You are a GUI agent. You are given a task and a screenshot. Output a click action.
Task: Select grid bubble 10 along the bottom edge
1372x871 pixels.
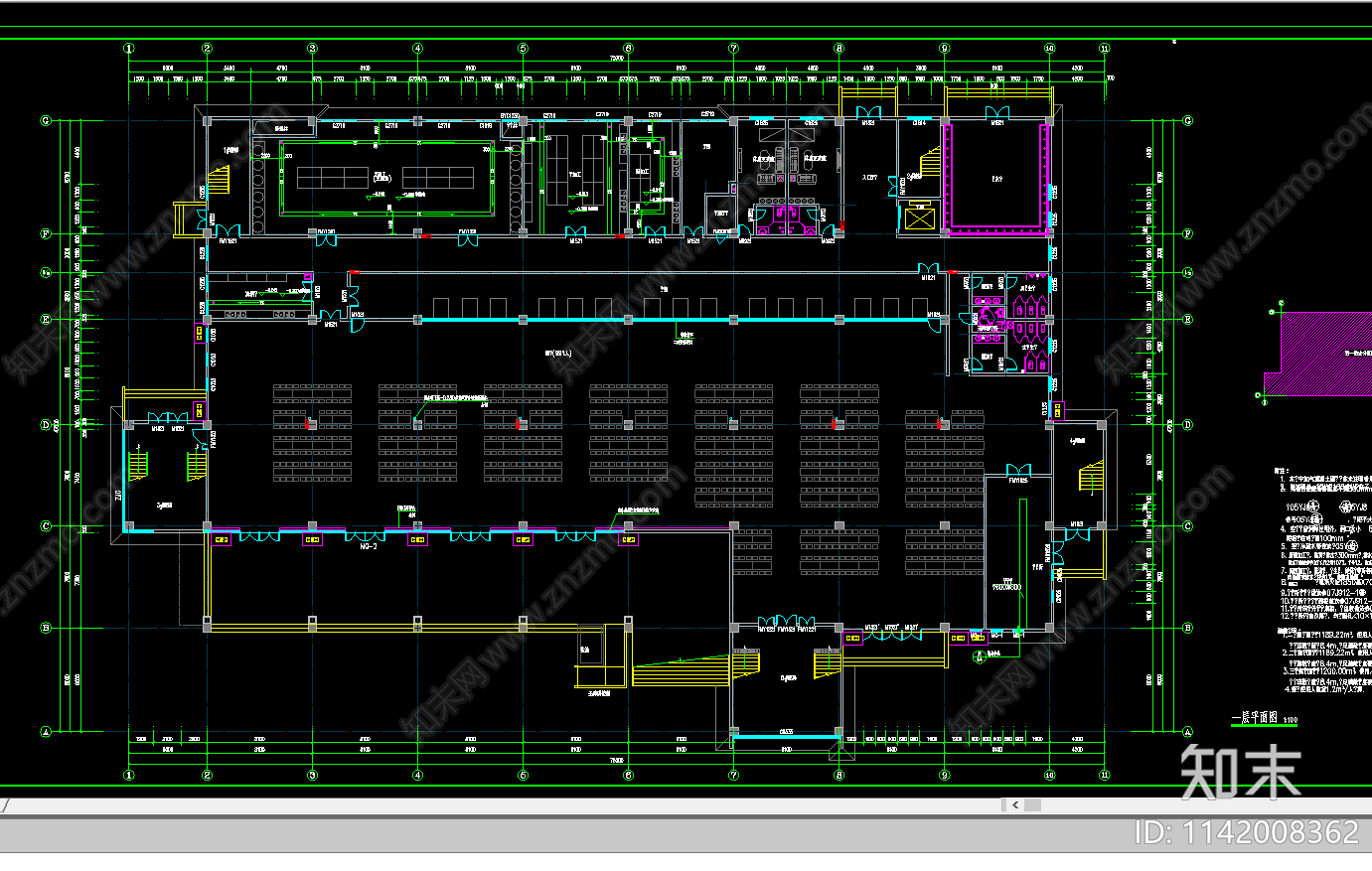pos(1049,775)
